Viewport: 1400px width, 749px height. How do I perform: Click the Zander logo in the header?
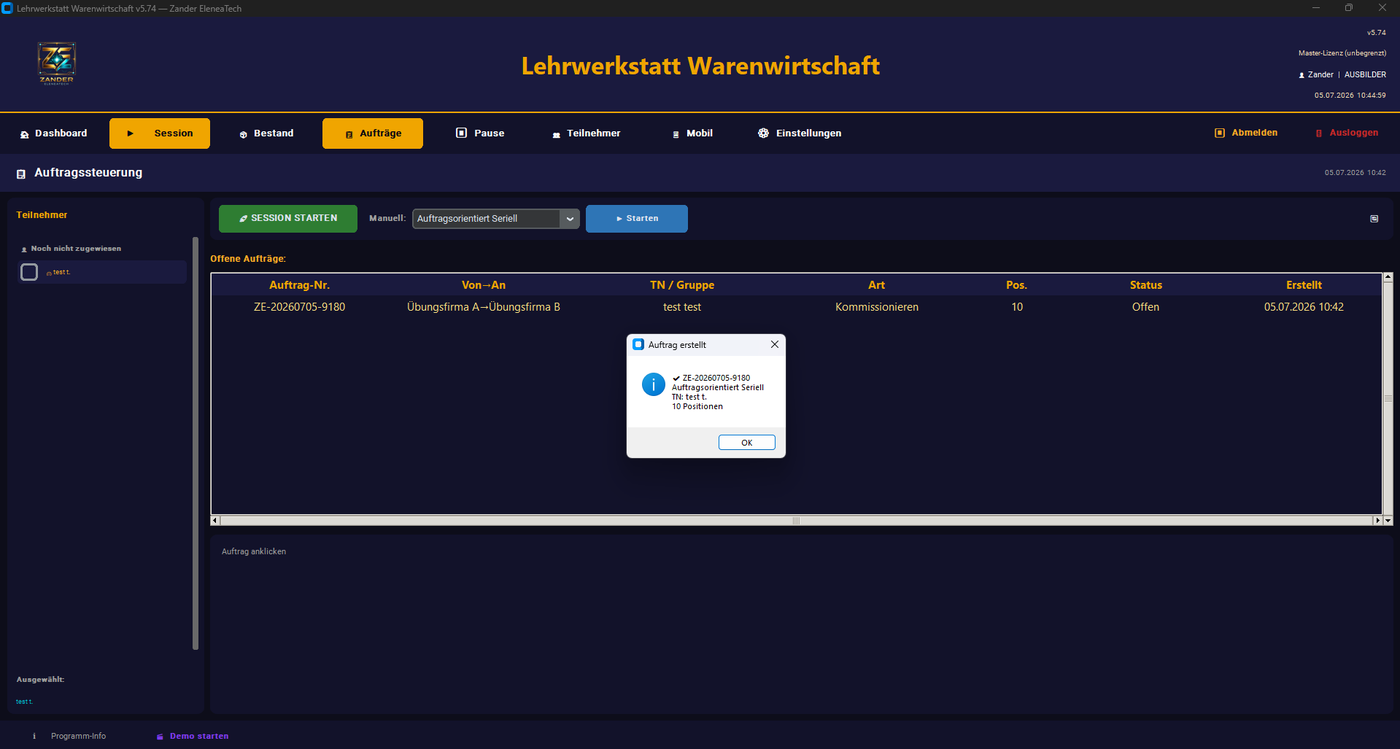point(56,64)
